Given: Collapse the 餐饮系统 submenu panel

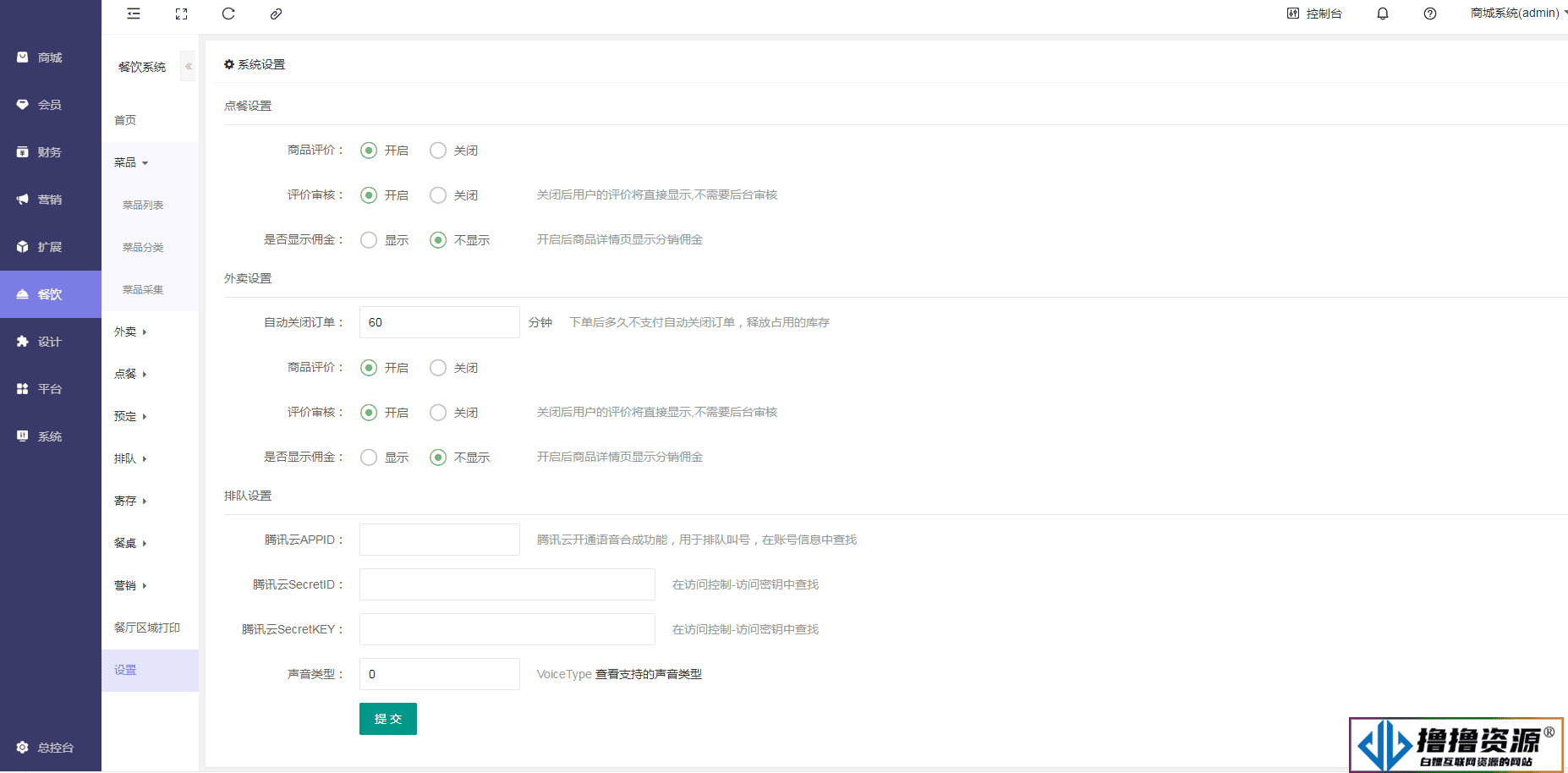Looking at the screenshot, I should [188, 66].
